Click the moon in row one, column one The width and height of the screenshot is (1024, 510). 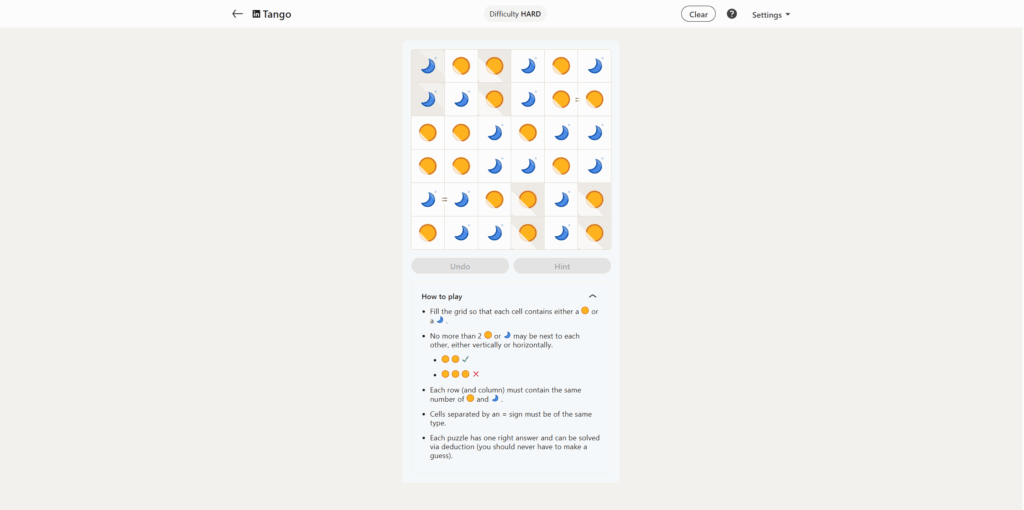[428, 66]
